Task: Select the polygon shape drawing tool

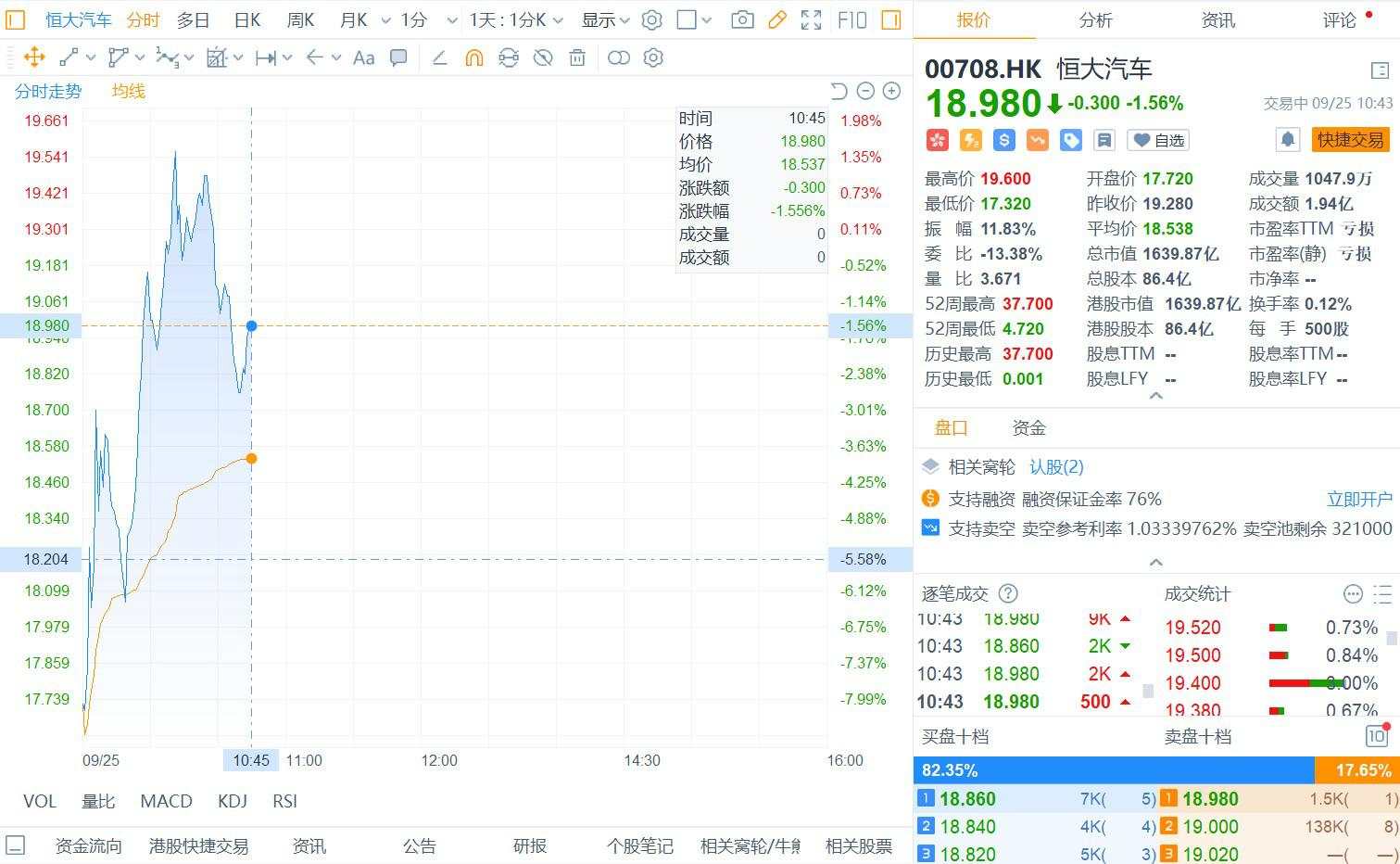Action: click(118, 57)
